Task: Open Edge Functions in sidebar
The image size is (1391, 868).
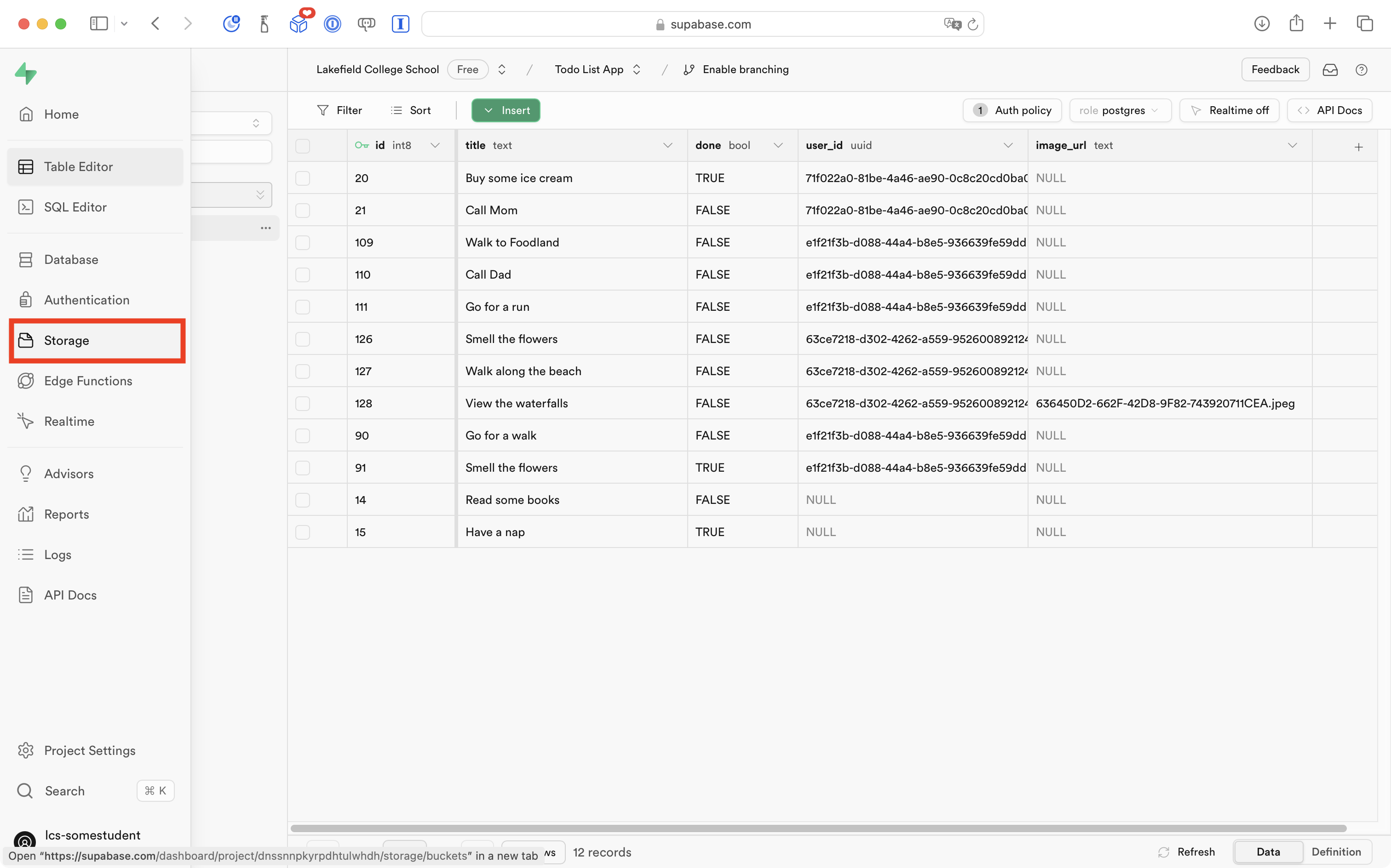Action: pos(88,381)
